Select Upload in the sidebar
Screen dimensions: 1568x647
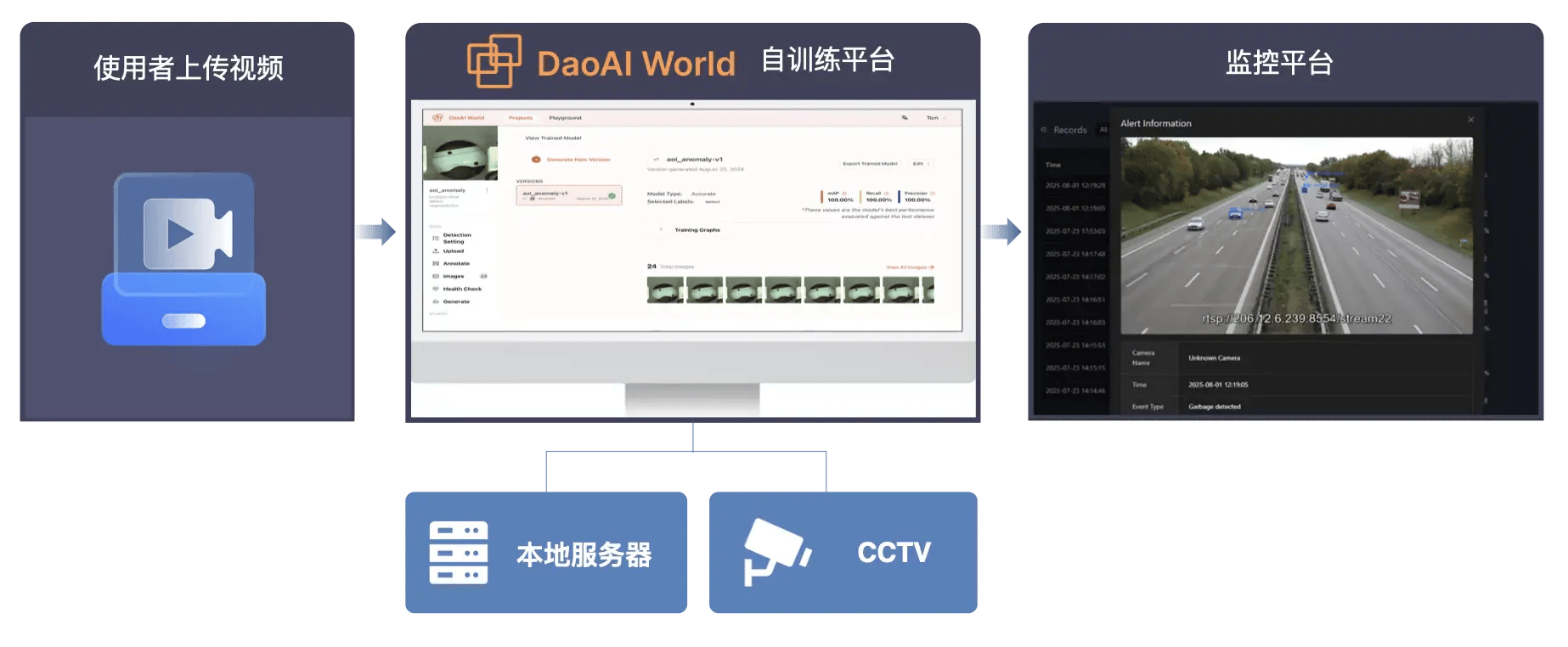pos(454,251)
